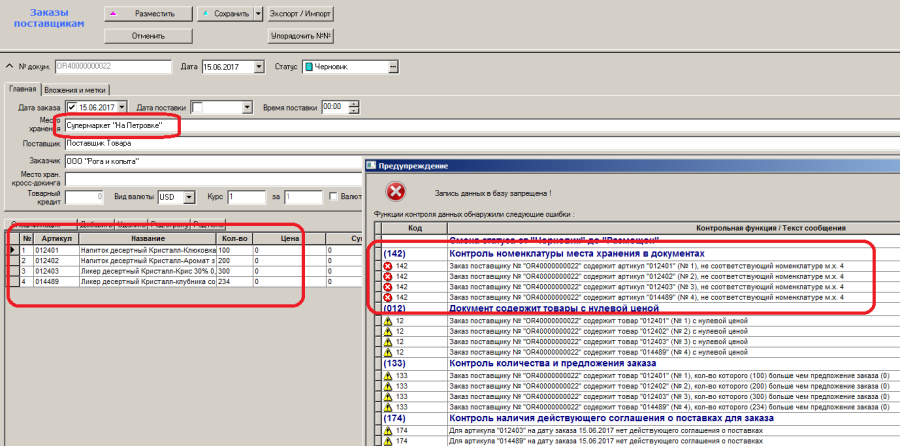Click the Время поставки 00:00 field
This screenshot has height=446, width=900.
(335, 107)
